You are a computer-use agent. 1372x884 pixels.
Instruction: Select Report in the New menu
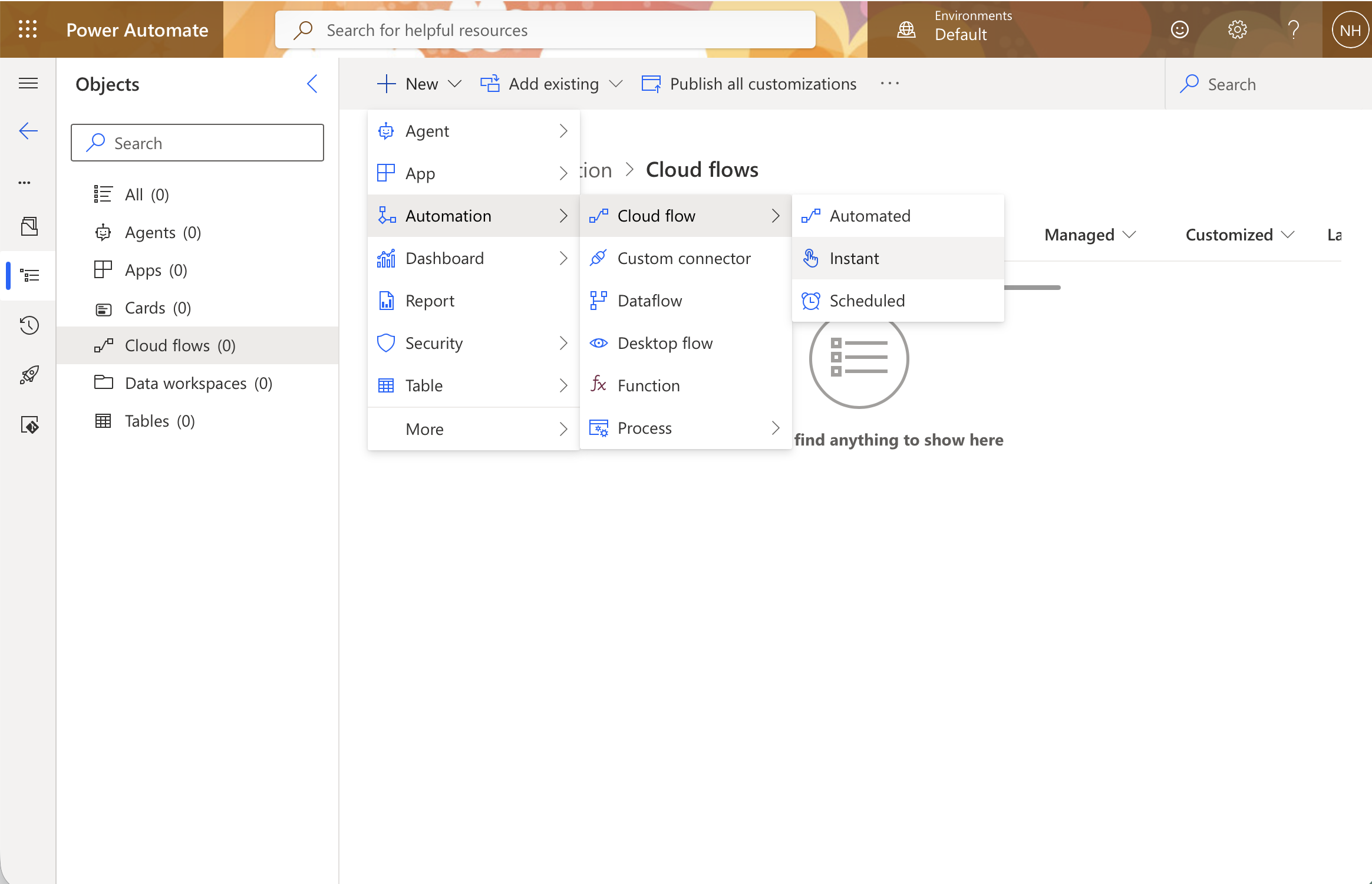(474, 301)
